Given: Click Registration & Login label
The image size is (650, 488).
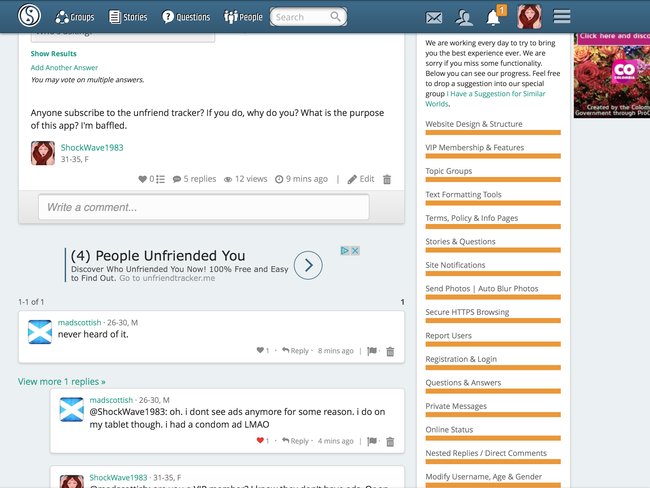Looking at the screenshot, I should click(461, 359).
